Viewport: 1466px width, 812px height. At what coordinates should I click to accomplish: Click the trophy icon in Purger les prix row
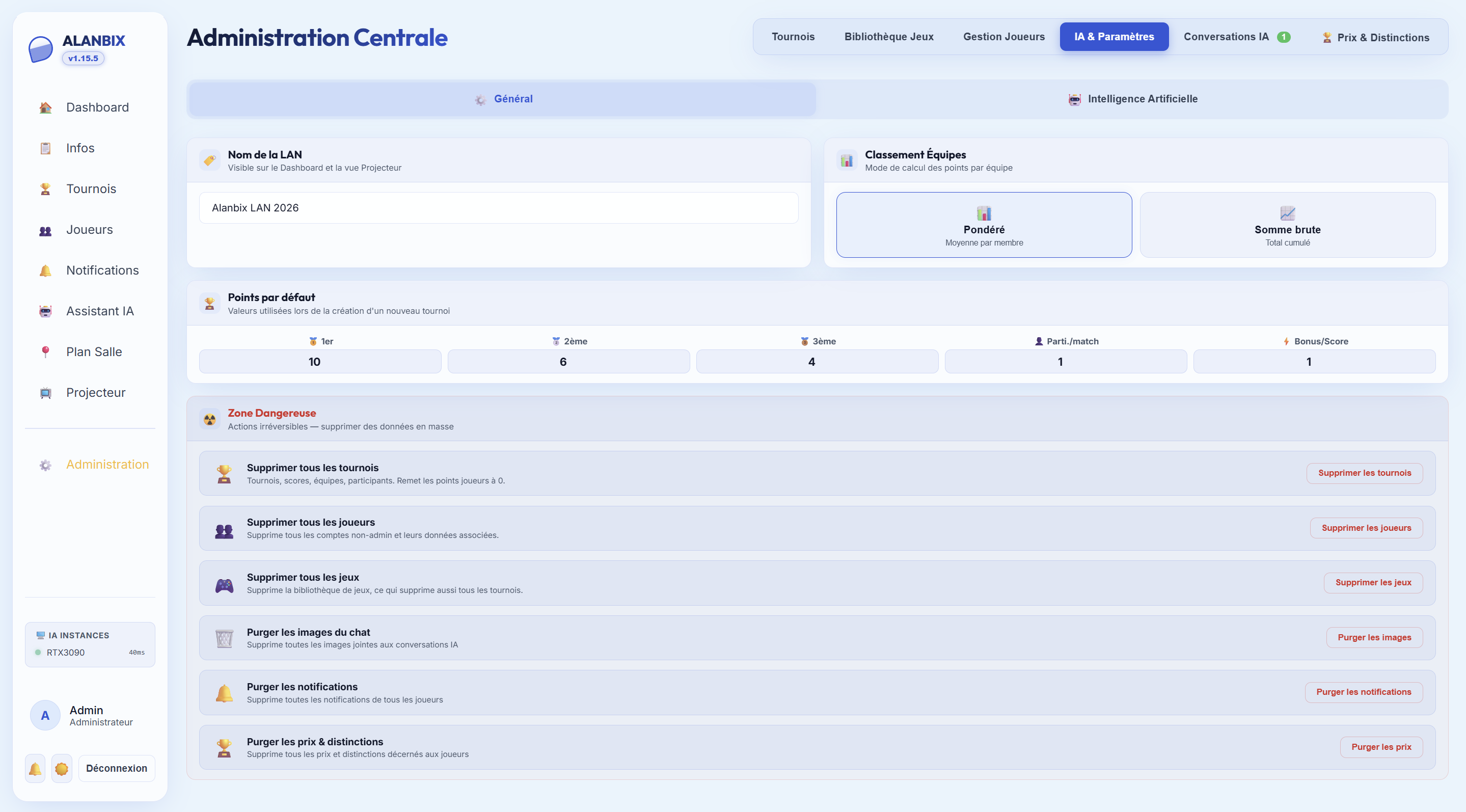click(x=224, y=748)
